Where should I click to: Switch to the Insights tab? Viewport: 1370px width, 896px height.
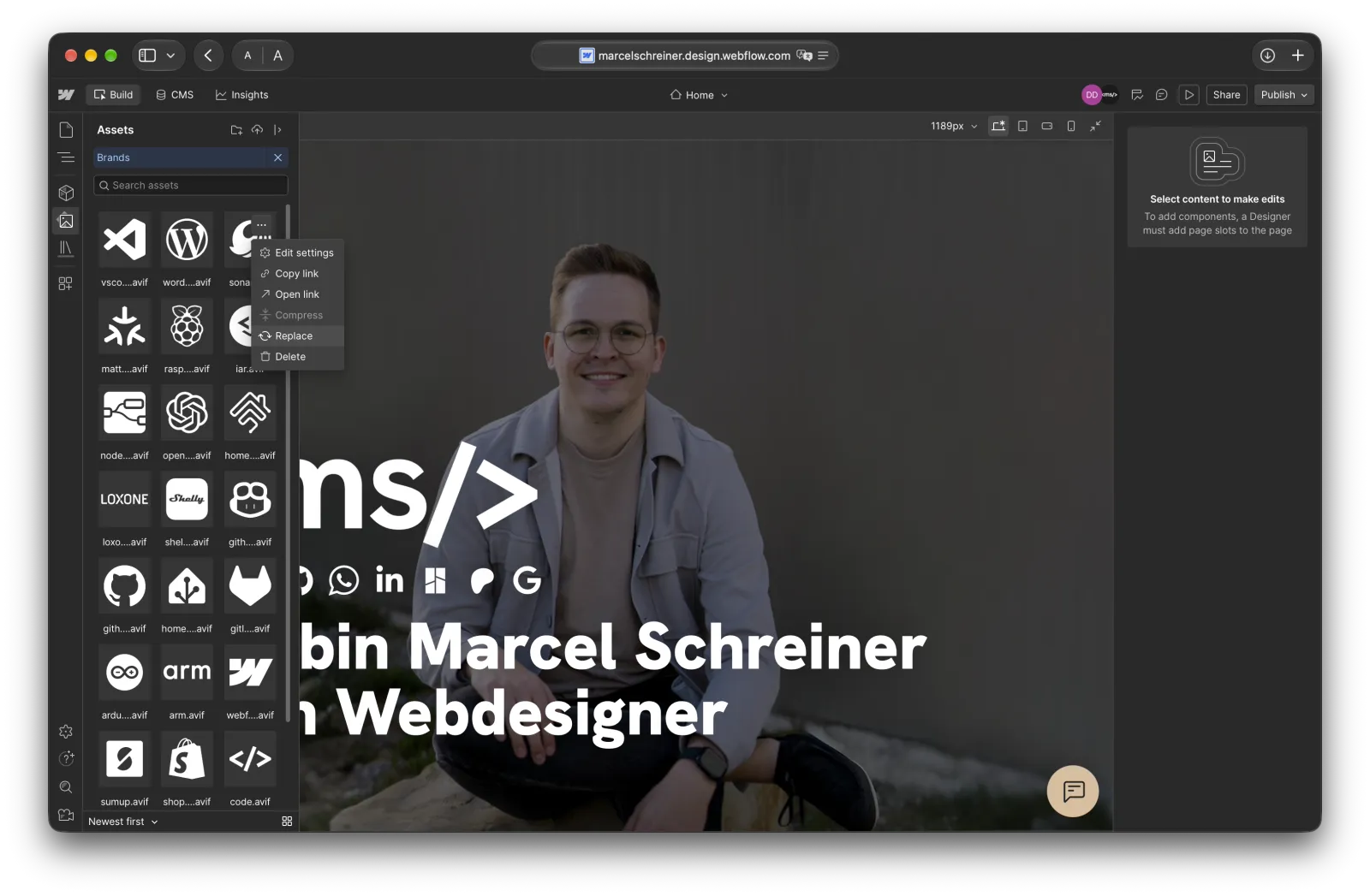241,95
